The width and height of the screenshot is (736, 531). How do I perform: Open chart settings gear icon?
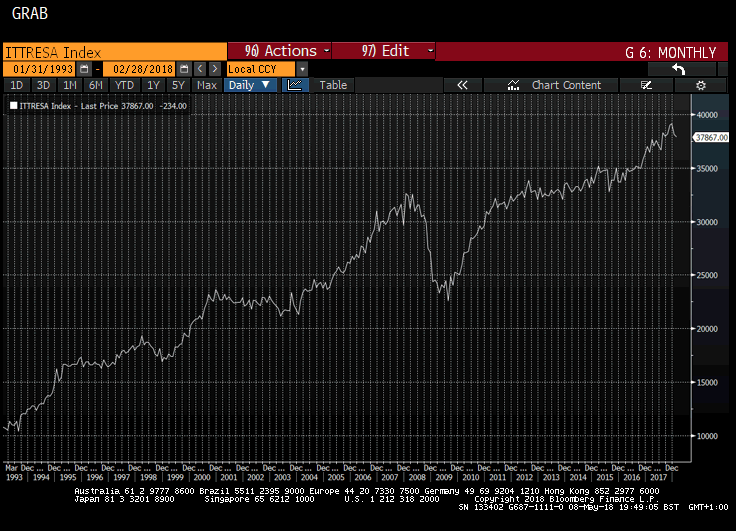pyautogui.click(x=701, y=85)
